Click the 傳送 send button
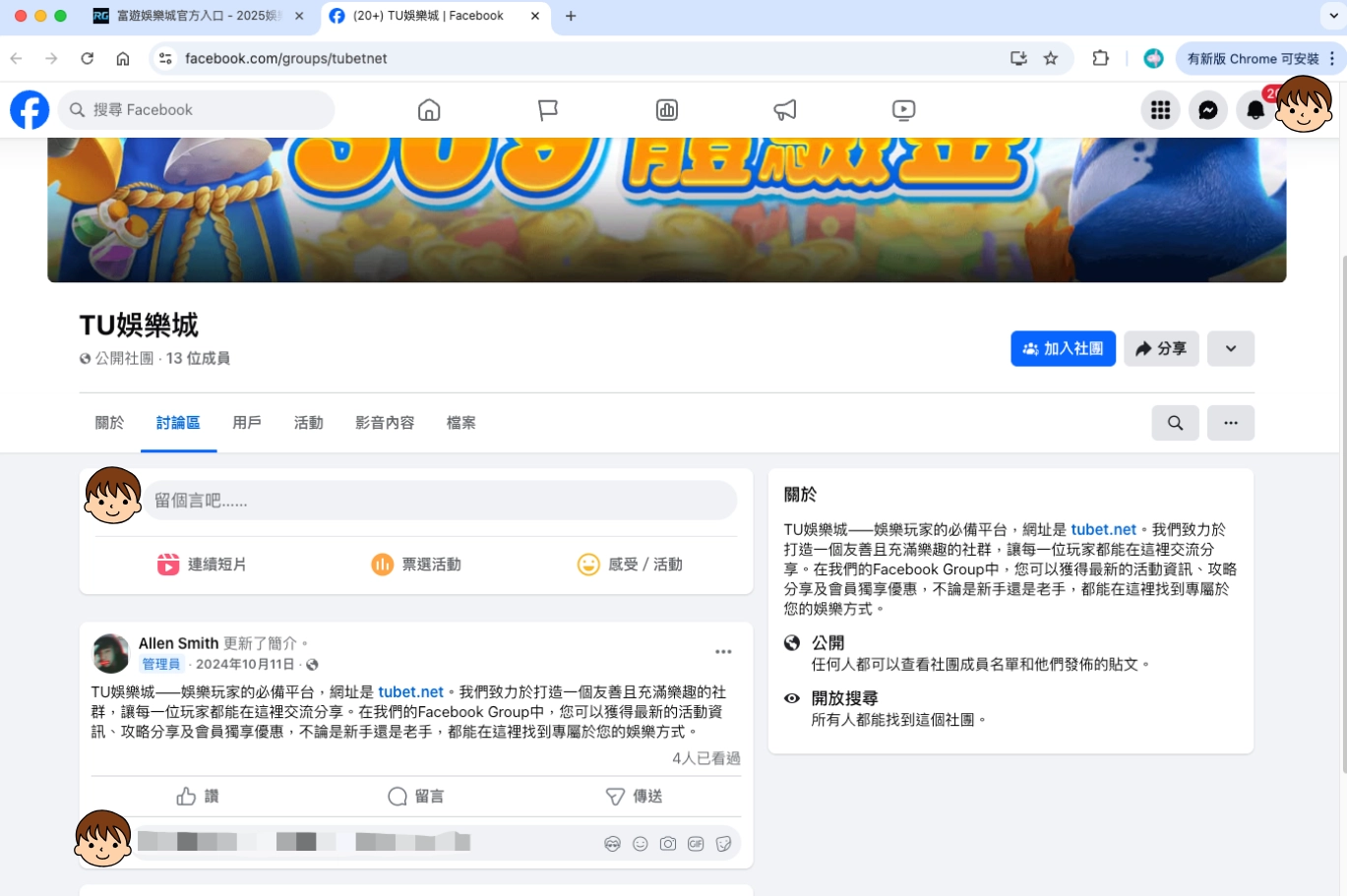1347x896 pixels. [x=634, y=797]
